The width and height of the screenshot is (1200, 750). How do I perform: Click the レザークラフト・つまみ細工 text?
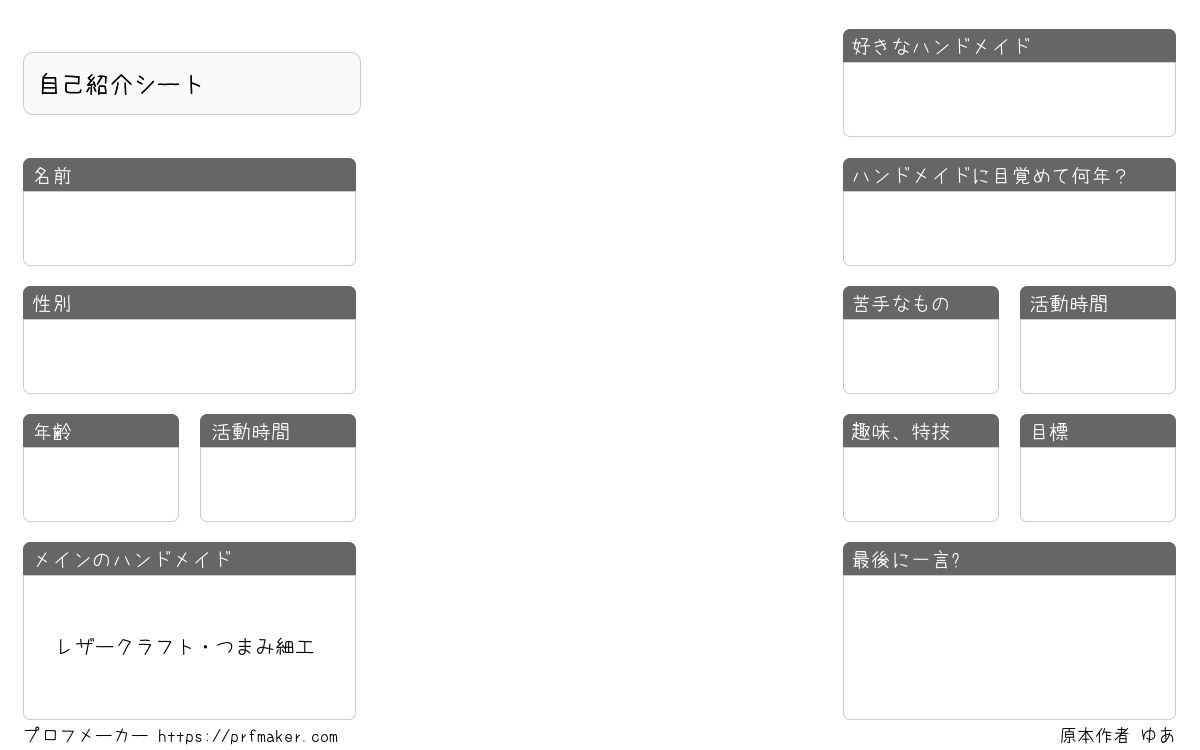186,647
